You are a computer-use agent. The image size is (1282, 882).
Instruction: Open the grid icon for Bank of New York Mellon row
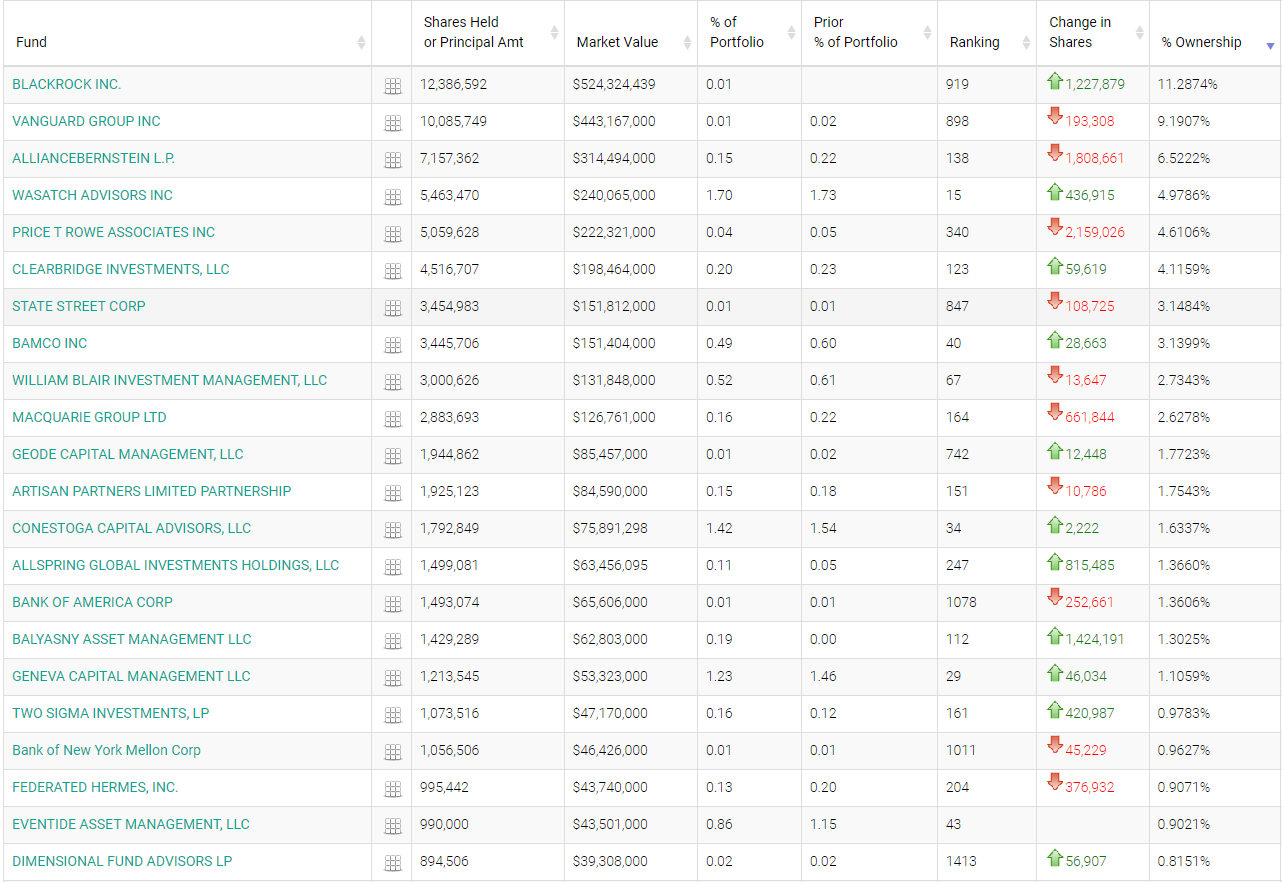[x=392, y=752]
